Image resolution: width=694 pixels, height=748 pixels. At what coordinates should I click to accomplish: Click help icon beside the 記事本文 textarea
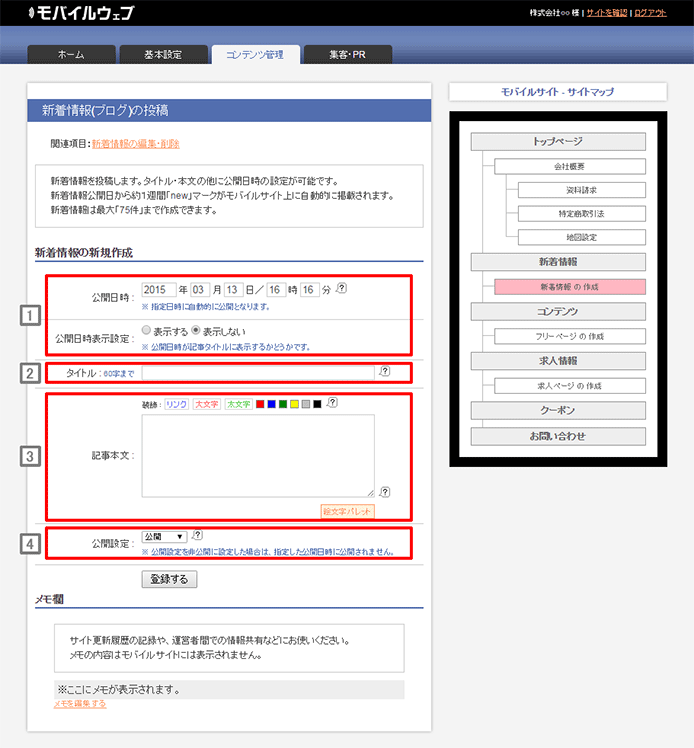(385, 491)
